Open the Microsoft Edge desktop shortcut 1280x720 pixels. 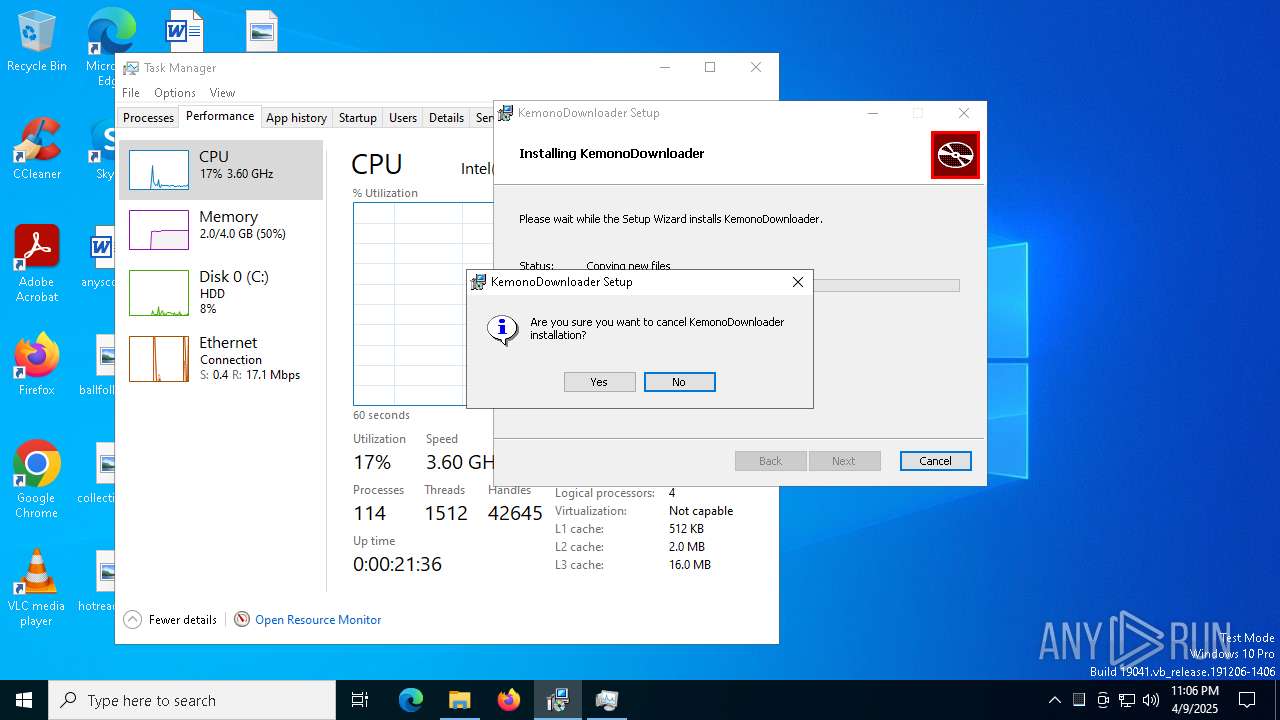click(111, 32)
